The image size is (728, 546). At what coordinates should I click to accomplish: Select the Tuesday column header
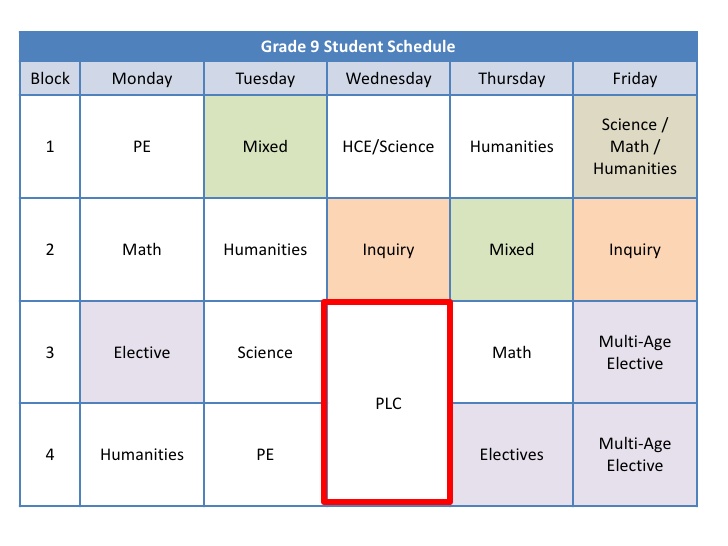click(x=265, y=79)
